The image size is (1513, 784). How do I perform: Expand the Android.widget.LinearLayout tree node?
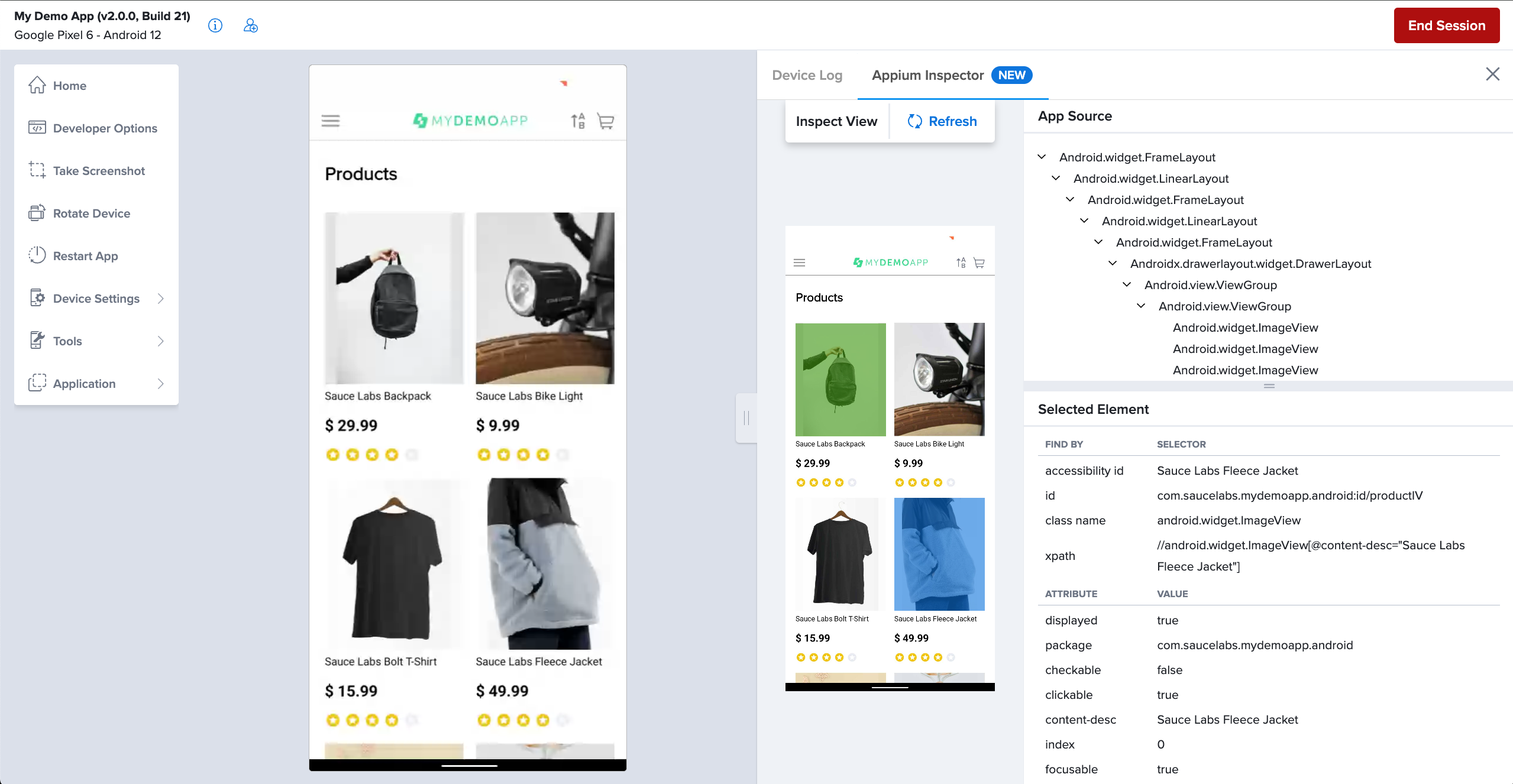pos(1057,178)
